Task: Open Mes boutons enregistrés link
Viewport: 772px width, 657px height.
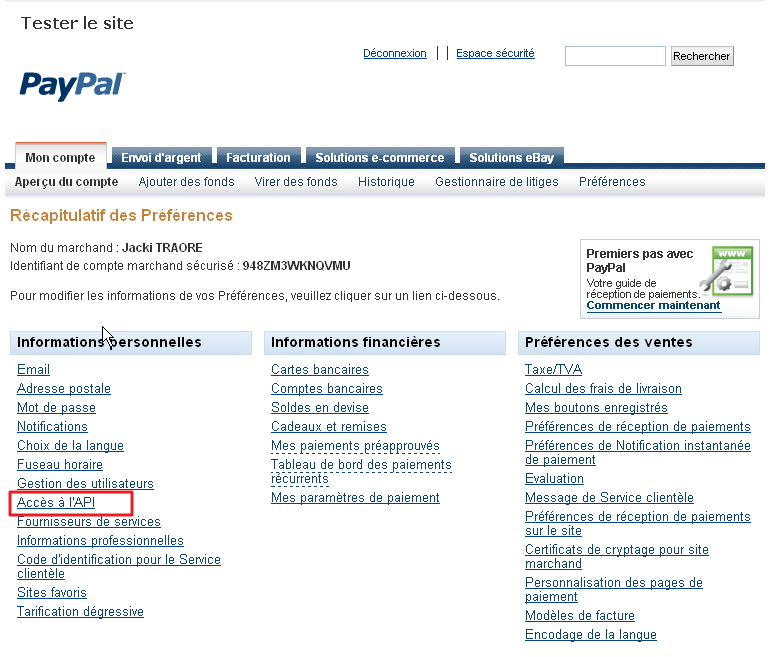Action: point(596,408)
